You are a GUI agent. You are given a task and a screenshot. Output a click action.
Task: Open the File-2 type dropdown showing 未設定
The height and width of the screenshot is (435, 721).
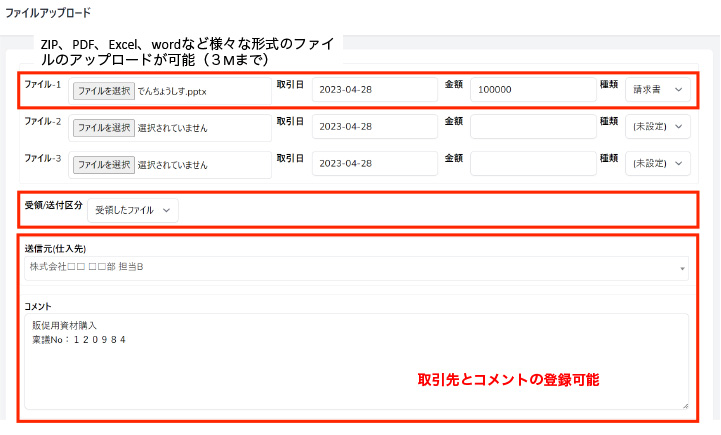click(657, 127)
